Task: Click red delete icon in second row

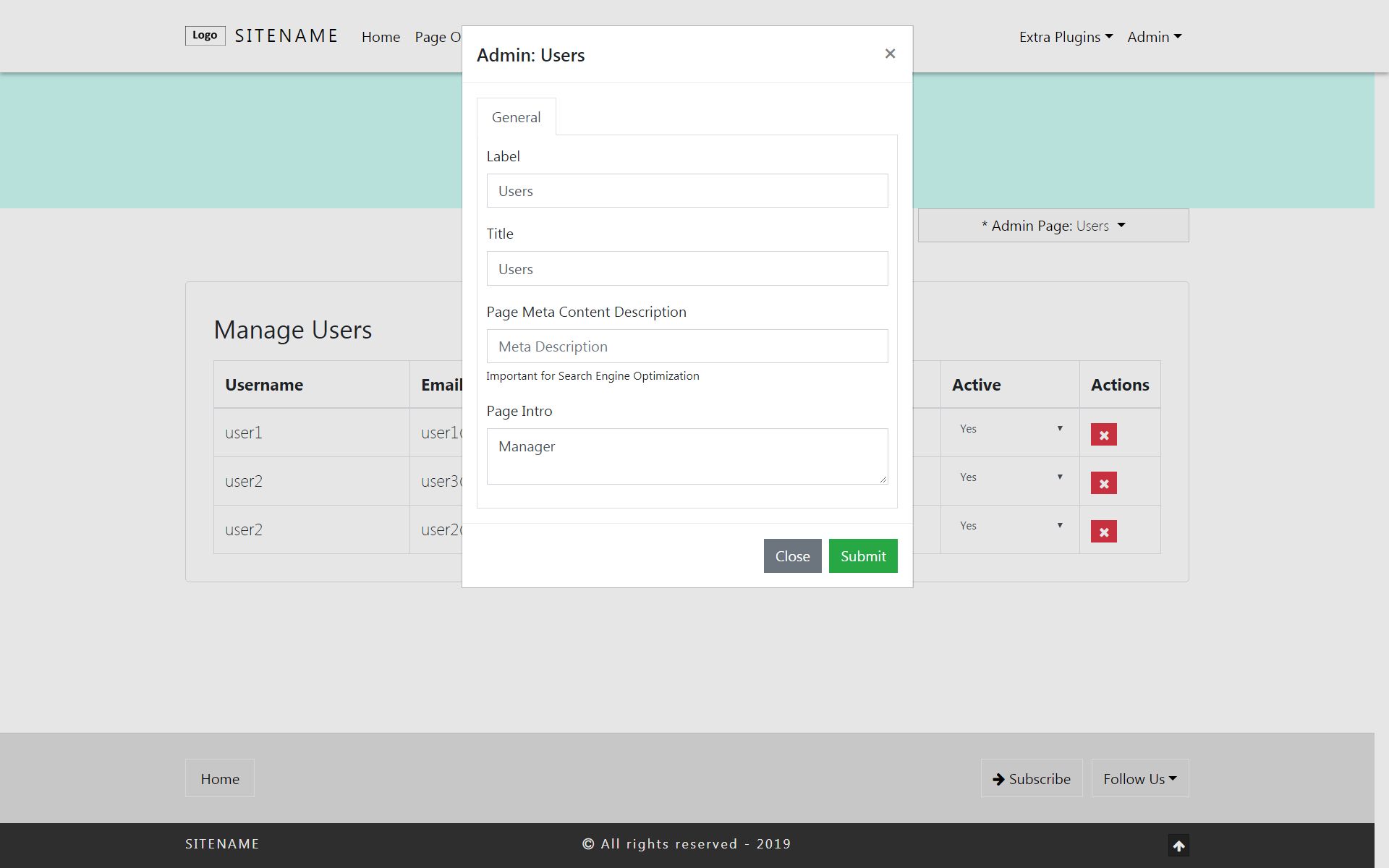Action: (1103, 483)
